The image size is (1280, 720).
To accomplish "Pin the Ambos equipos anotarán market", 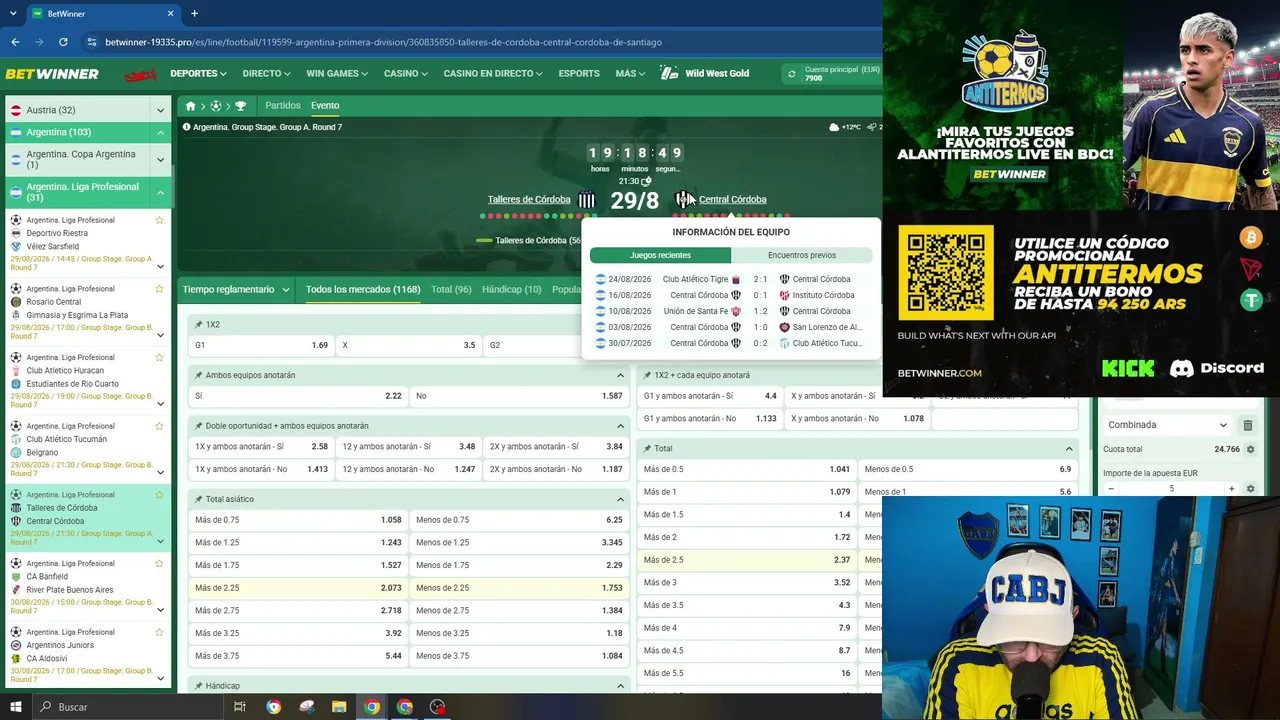I will (x=199, y=375).
